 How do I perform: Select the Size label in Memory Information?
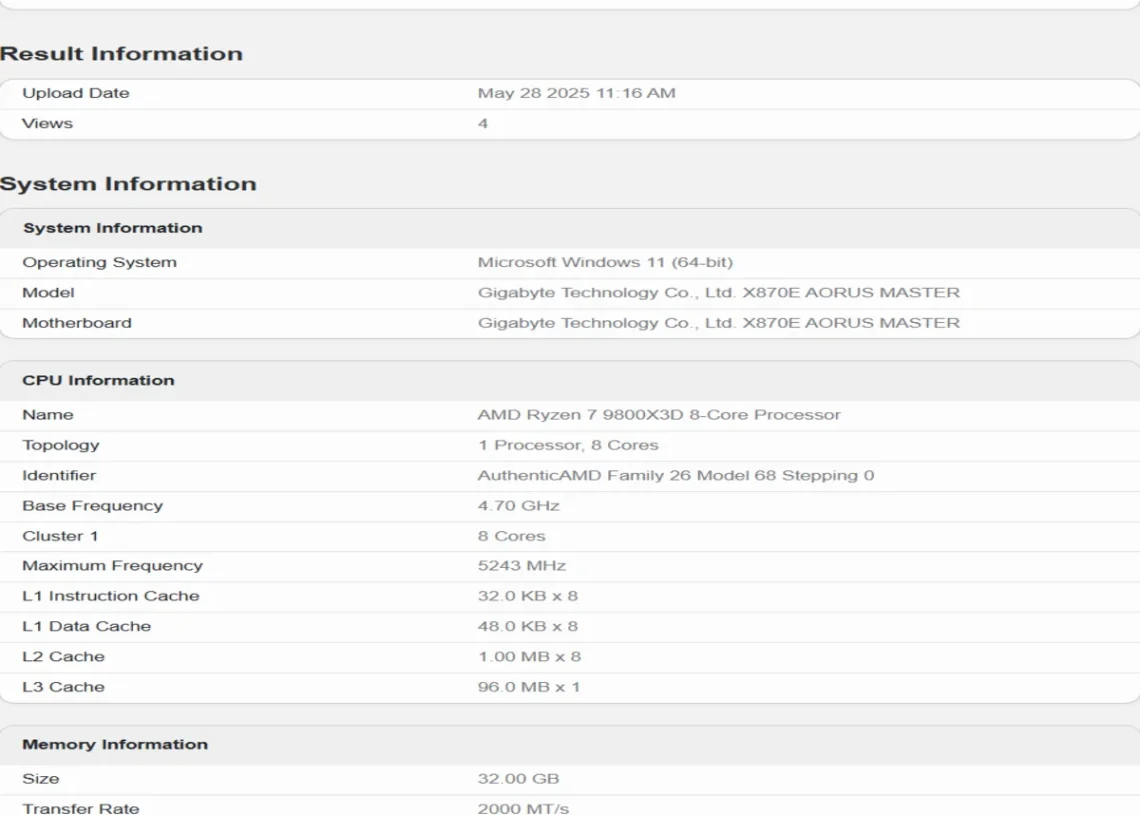coord(41,779)
